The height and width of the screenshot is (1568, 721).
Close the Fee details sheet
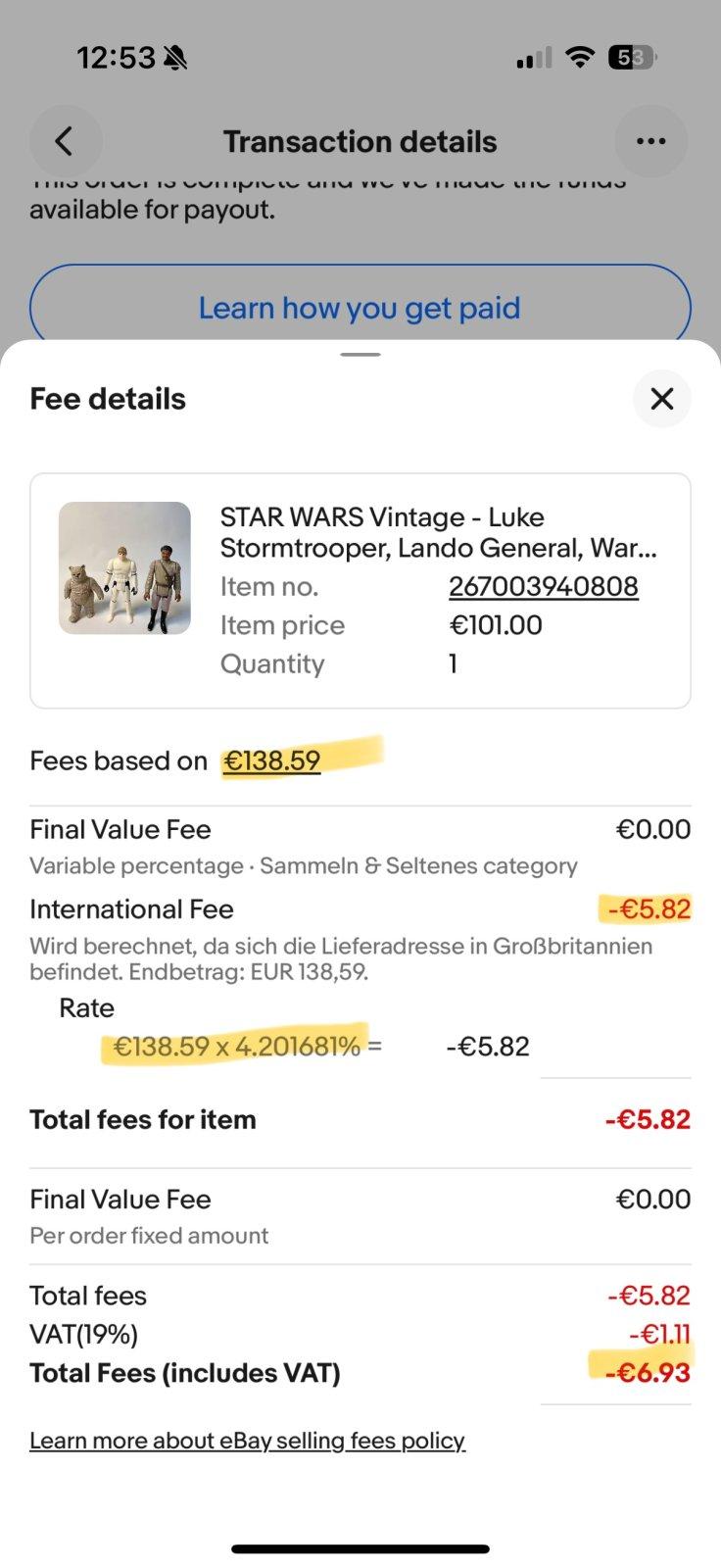(662, 399)
